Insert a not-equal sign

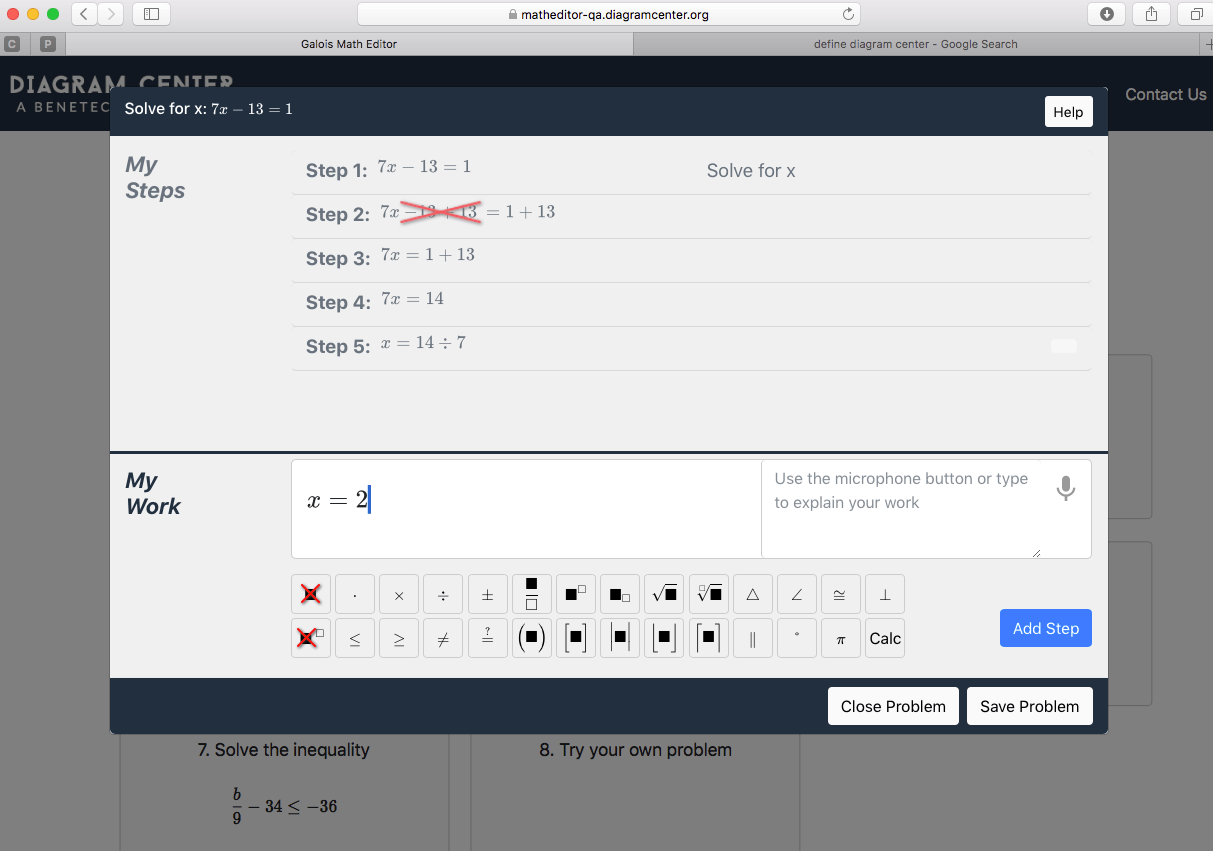[x=443, y=637]
